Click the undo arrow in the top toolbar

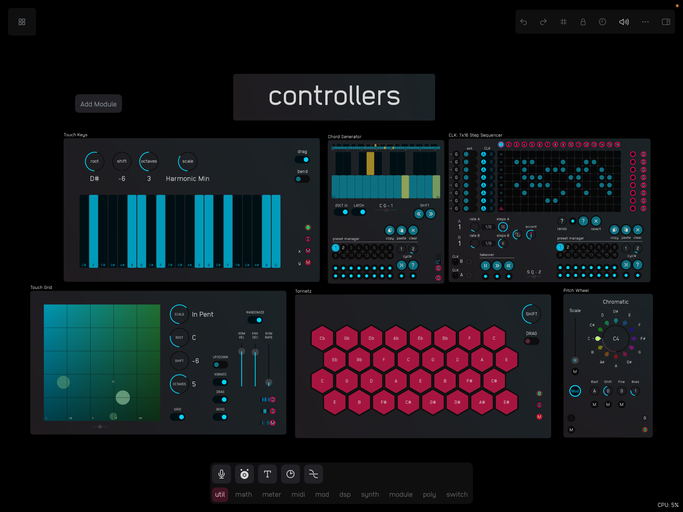(x=523, y=21)
